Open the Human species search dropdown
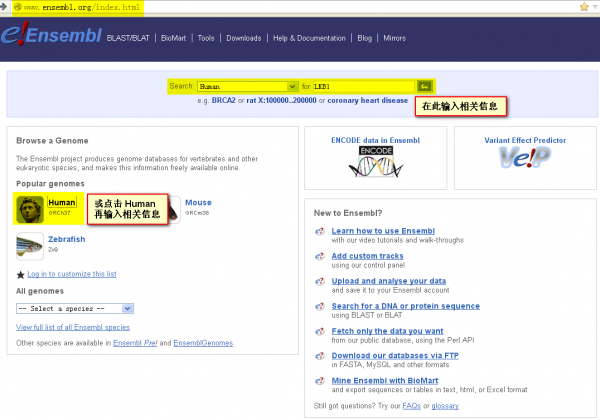The height and width of the screenshot is (420, 600). click(x=248, y=86)
